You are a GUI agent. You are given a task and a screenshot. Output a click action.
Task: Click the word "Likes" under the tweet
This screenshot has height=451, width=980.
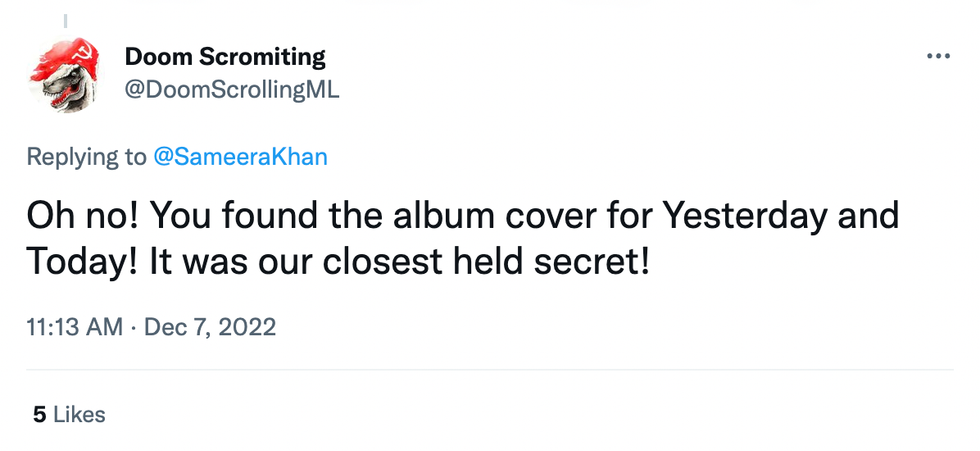click(79, 414)
